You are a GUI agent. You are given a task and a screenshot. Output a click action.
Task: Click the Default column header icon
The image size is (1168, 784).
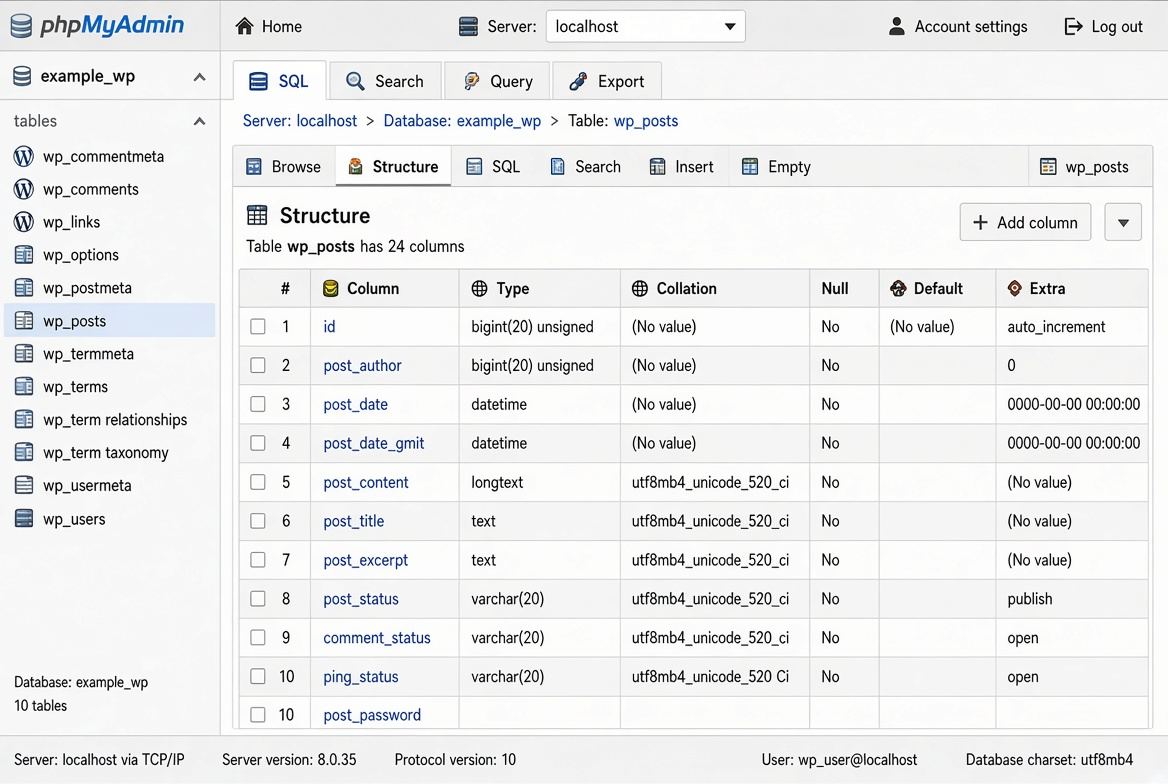coord(898,288)
